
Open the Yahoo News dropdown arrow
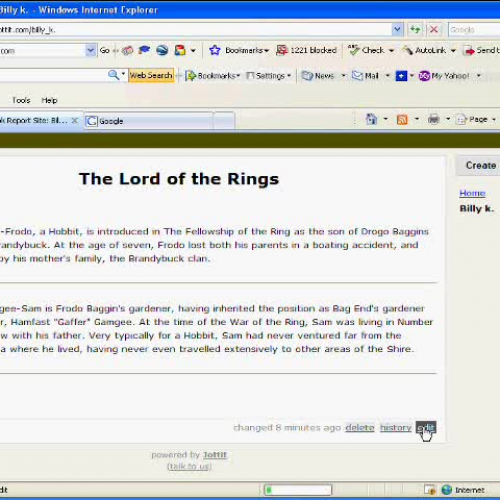pyautogui.click(x=343, y=76)
